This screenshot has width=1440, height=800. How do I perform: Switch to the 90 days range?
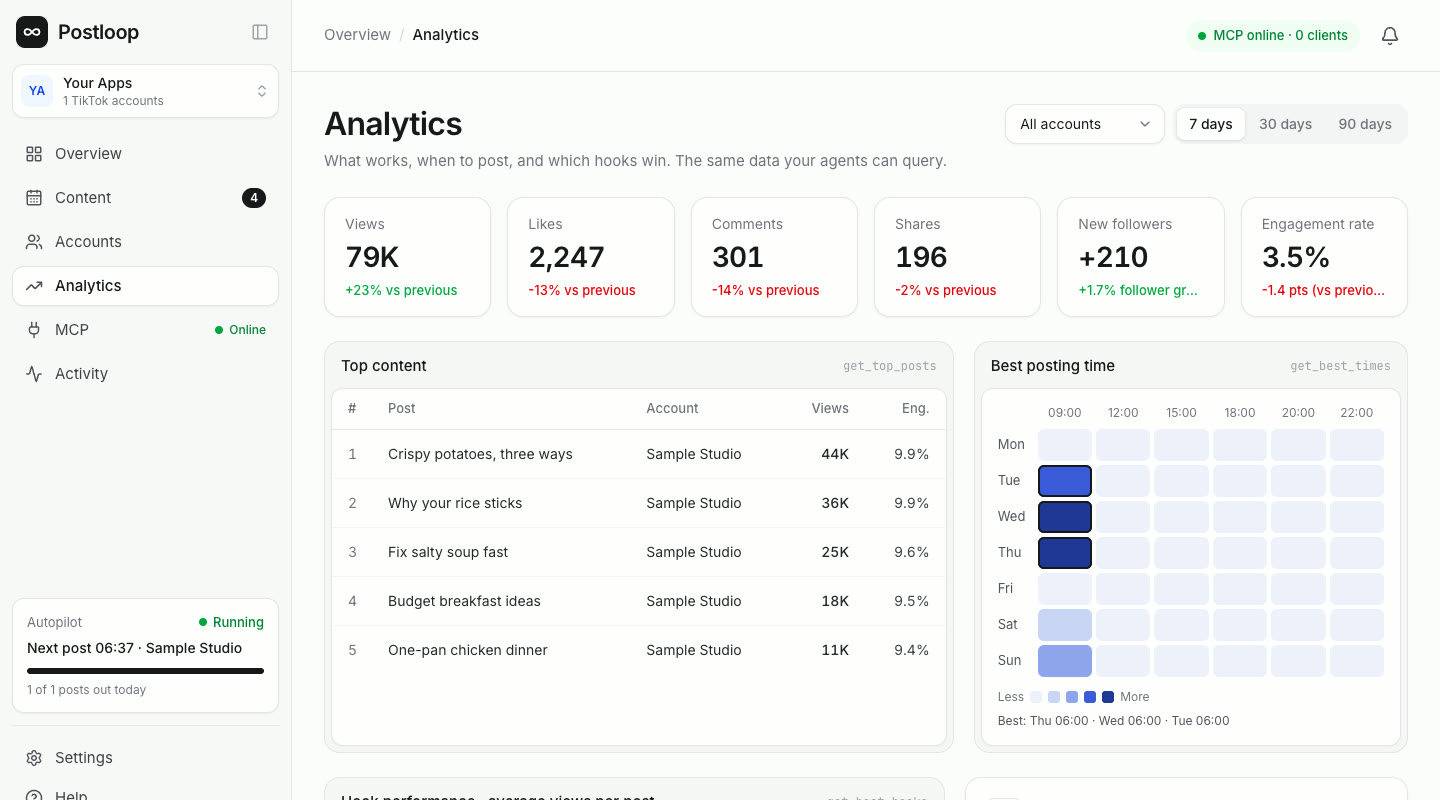1365,124
